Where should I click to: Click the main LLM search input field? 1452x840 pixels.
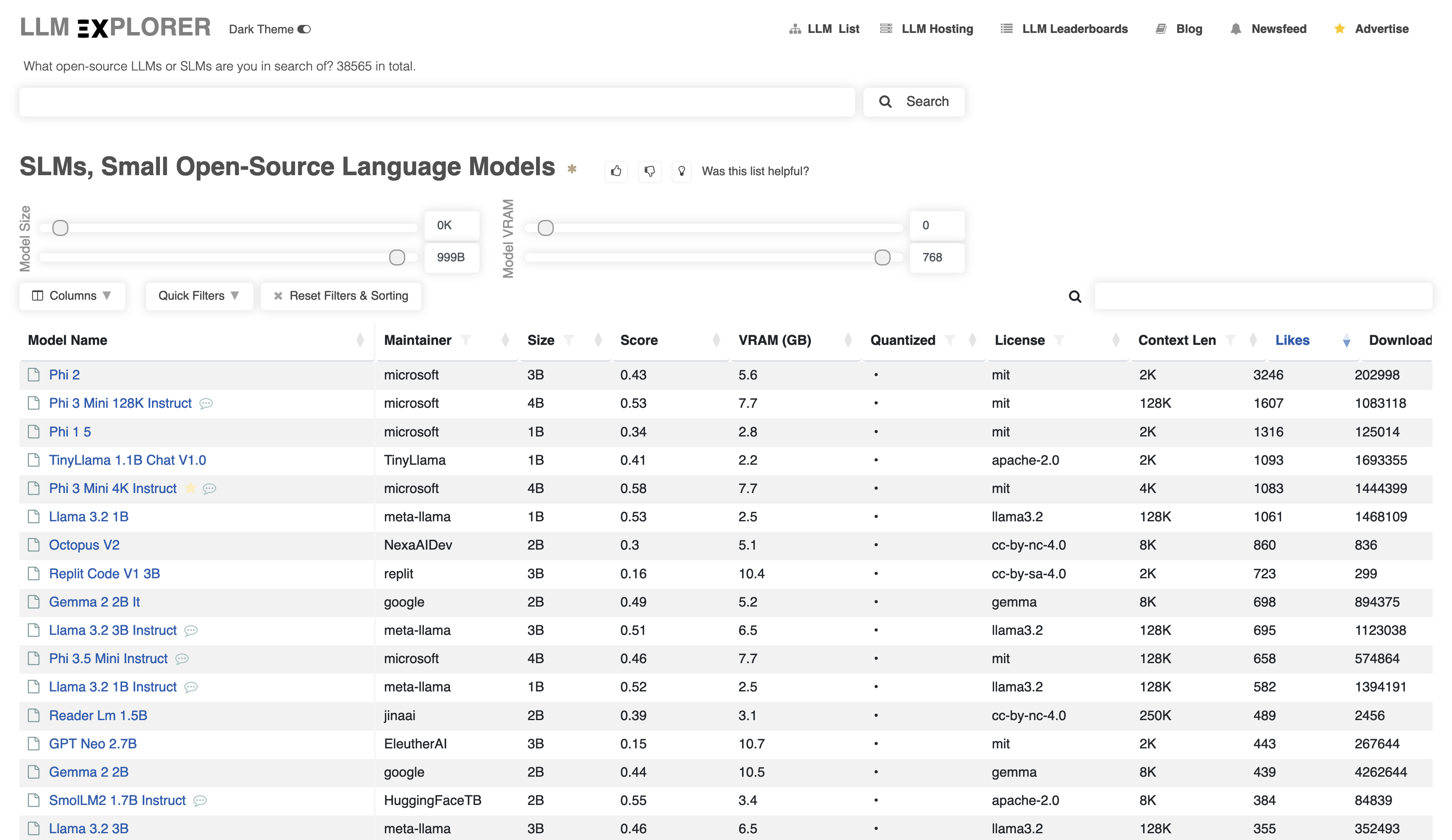(x=437, y=102)
